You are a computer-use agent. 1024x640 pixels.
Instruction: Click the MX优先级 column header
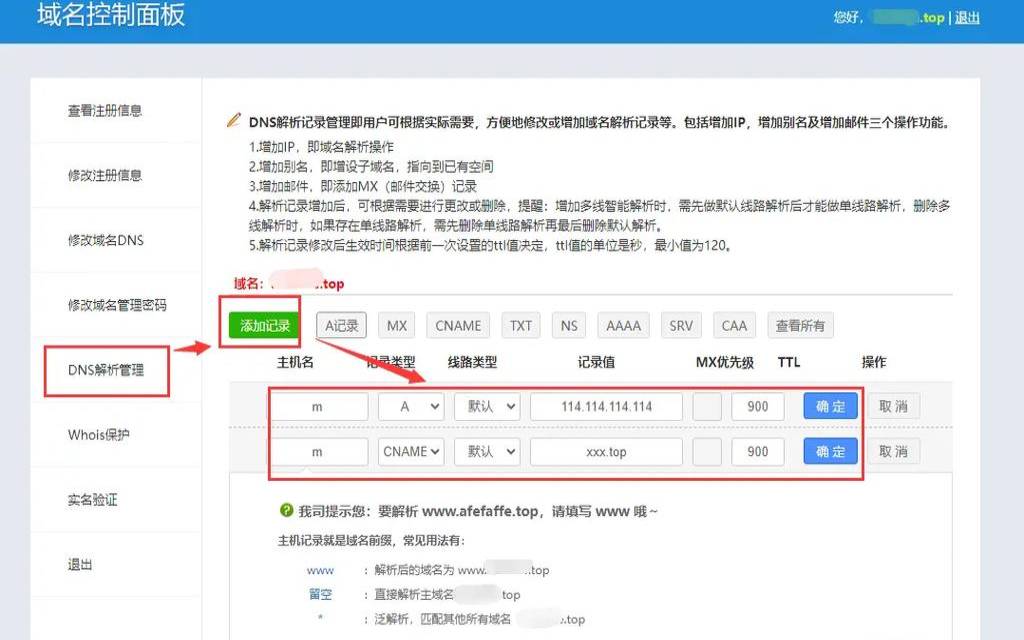(725, 362)
